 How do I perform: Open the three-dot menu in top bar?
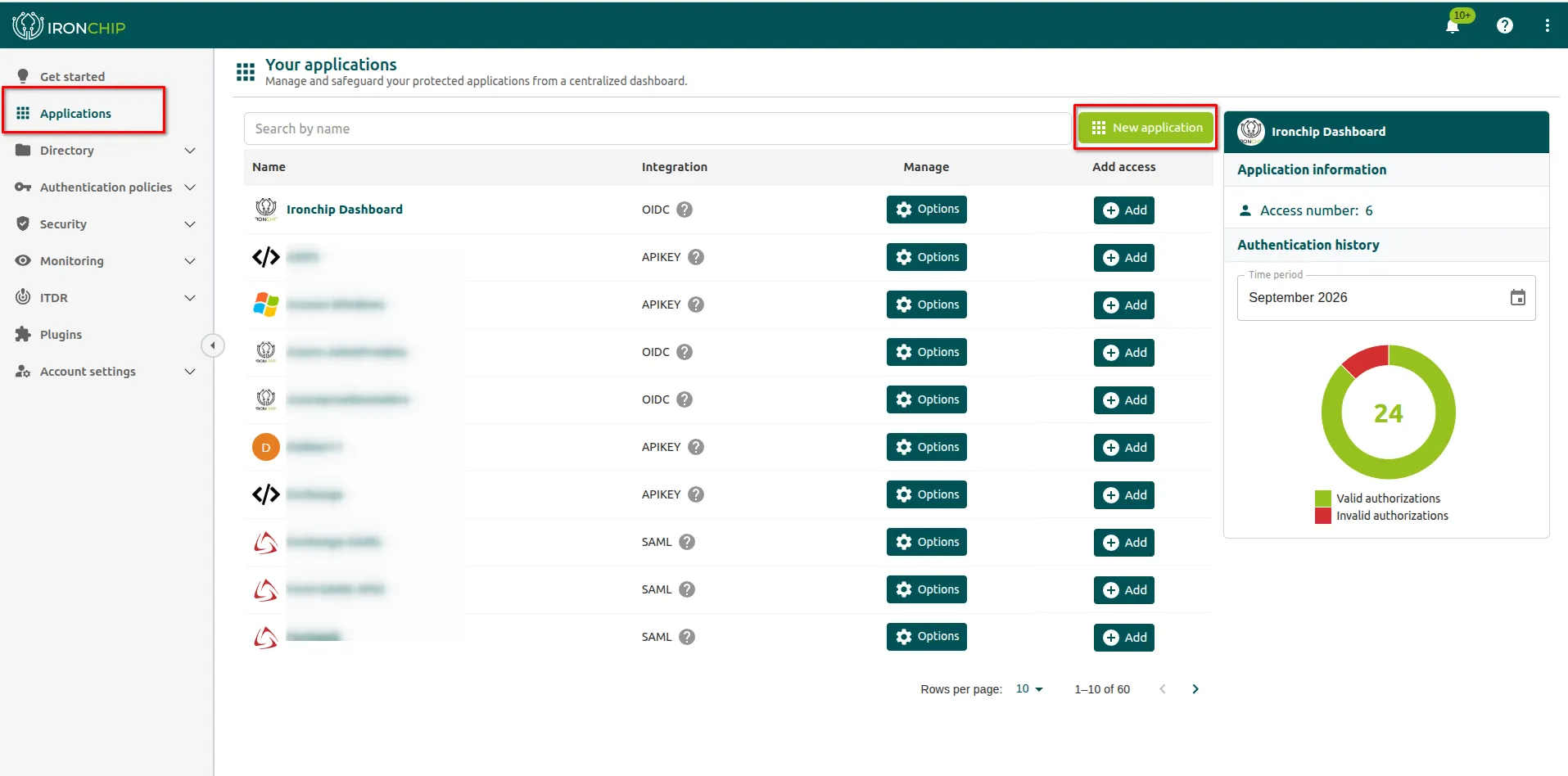(1548, 25)
